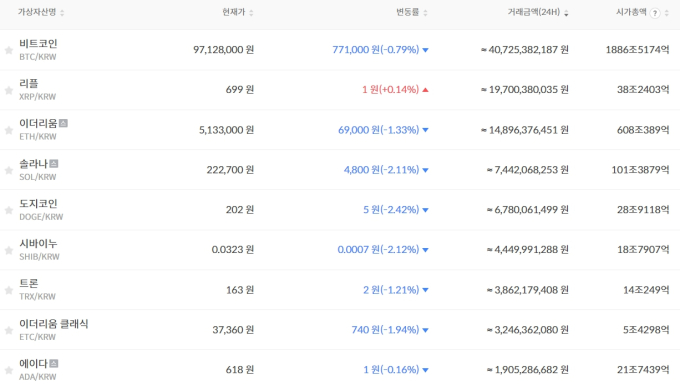Open the 이더리움 클래식 asset name
Screen dimensions: 680x387
pyautogui.click(x=54, y=324)
